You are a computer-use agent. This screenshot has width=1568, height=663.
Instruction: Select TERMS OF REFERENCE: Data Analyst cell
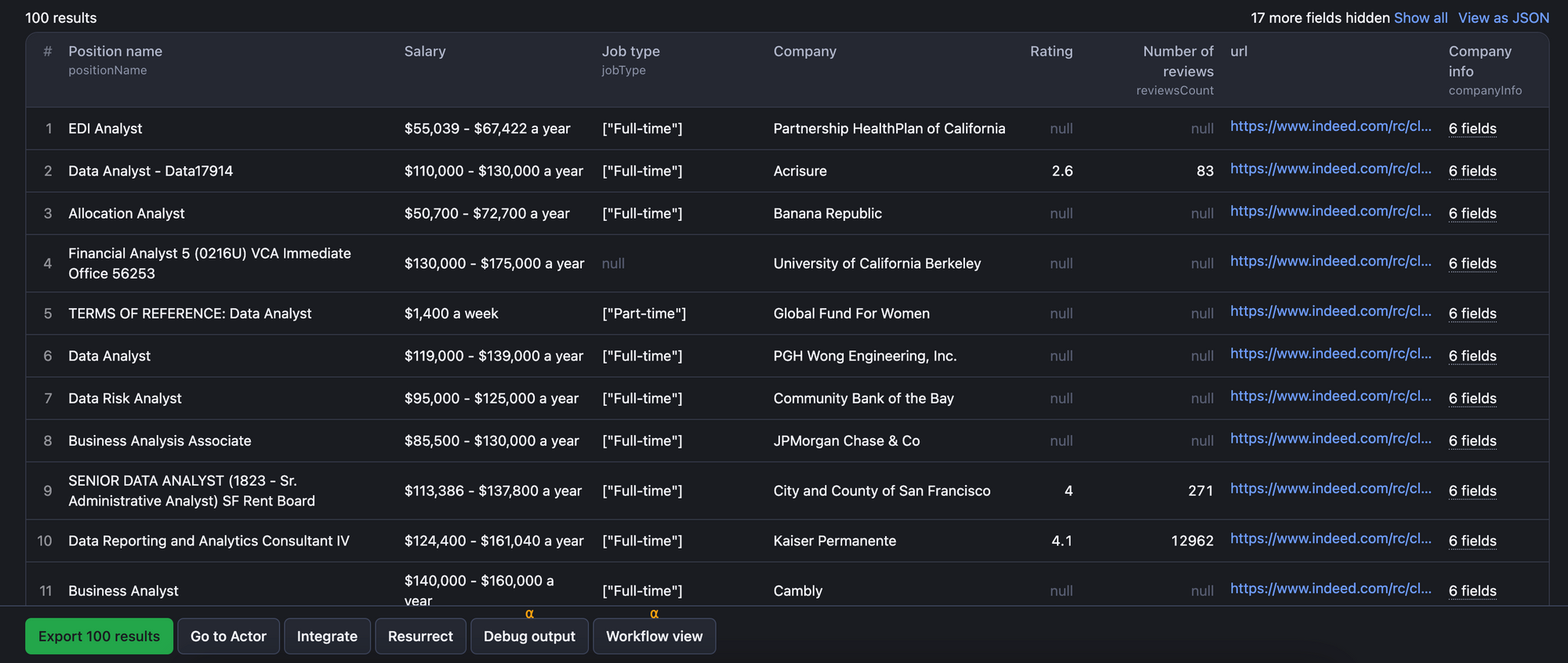[190, 313]
